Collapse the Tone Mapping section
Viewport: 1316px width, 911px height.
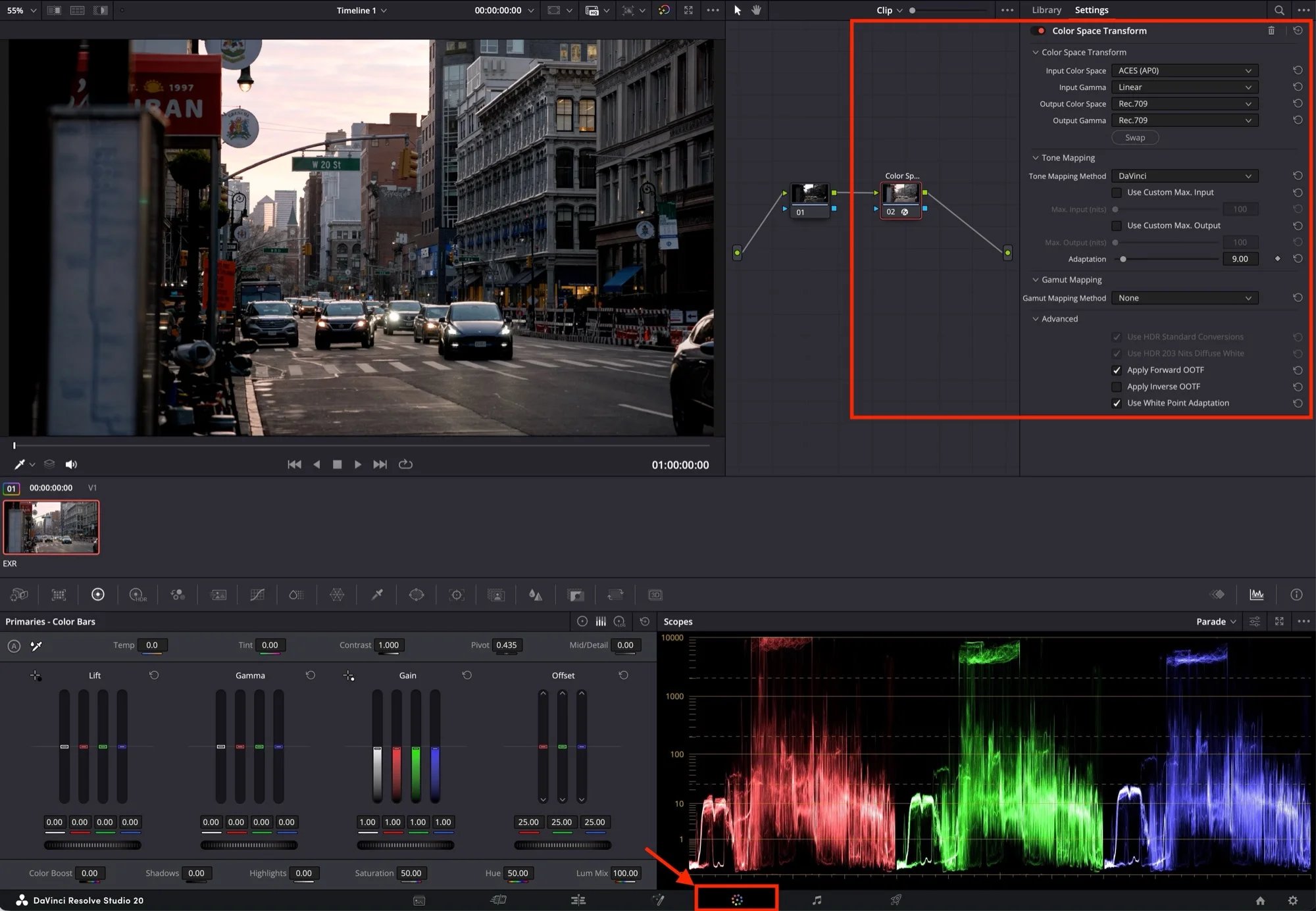point(1036,158)
